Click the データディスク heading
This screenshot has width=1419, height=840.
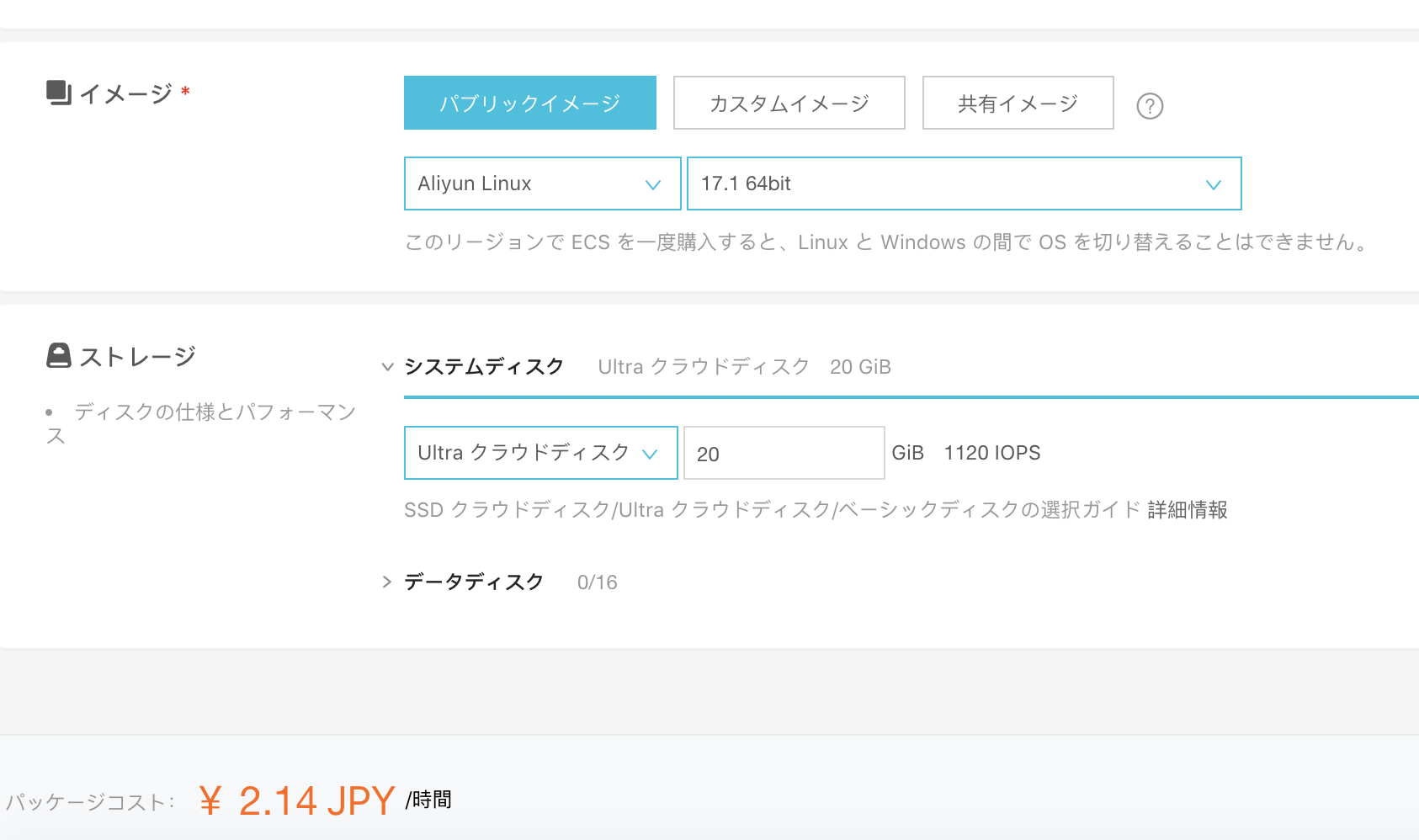pyautogui.click(x=474, y=582)
